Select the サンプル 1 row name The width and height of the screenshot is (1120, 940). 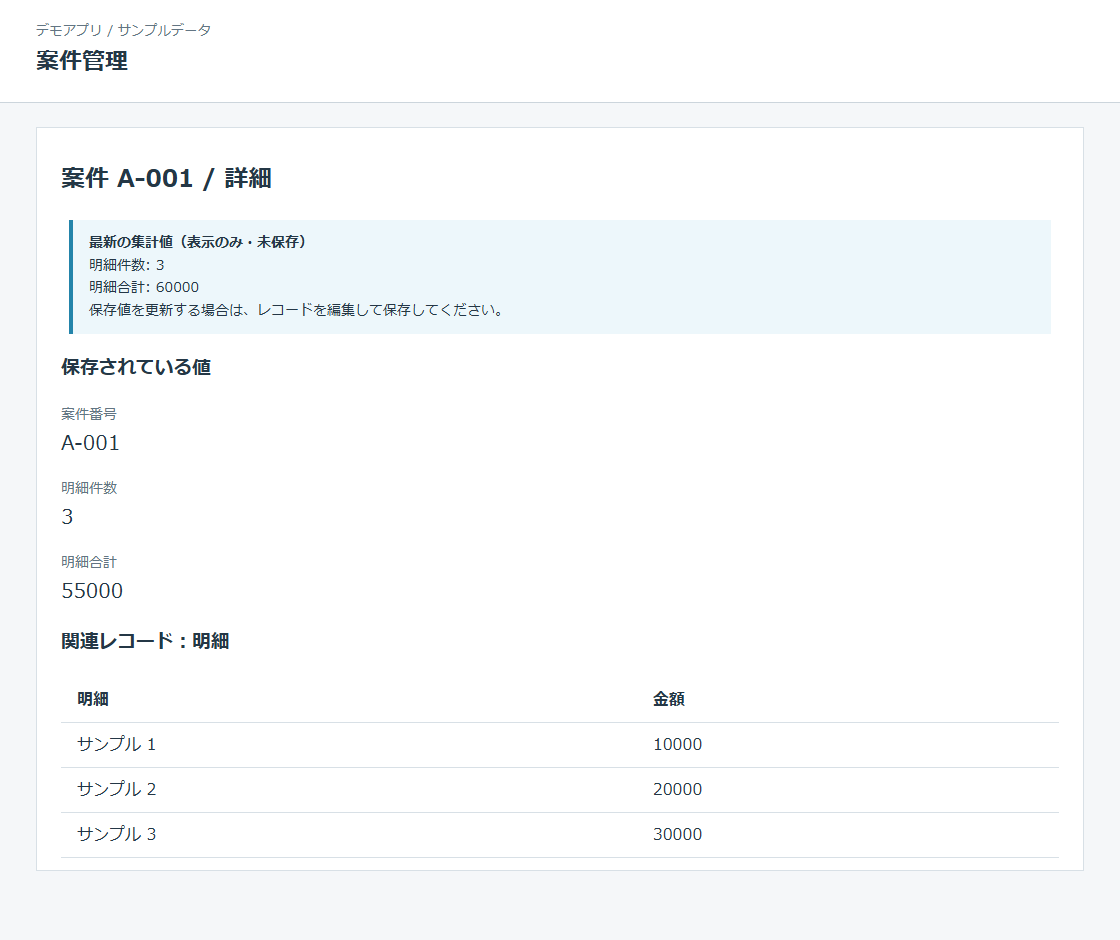click(x=116, y=744)
